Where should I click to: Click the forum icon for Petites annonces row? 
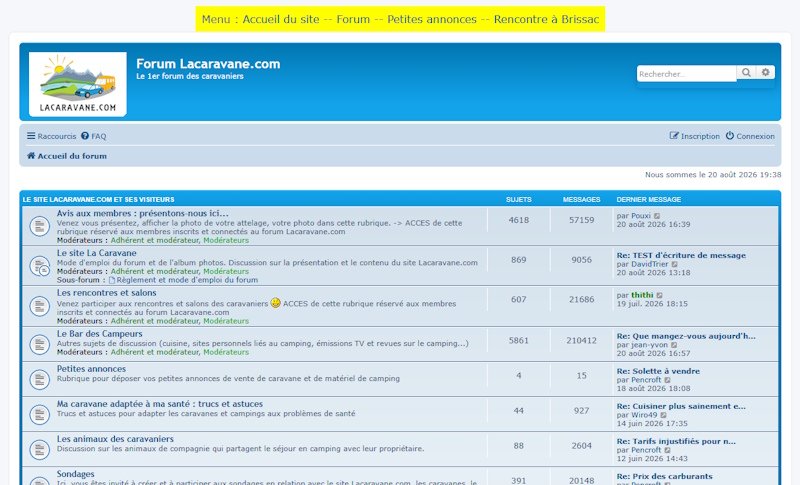(39, 379)
